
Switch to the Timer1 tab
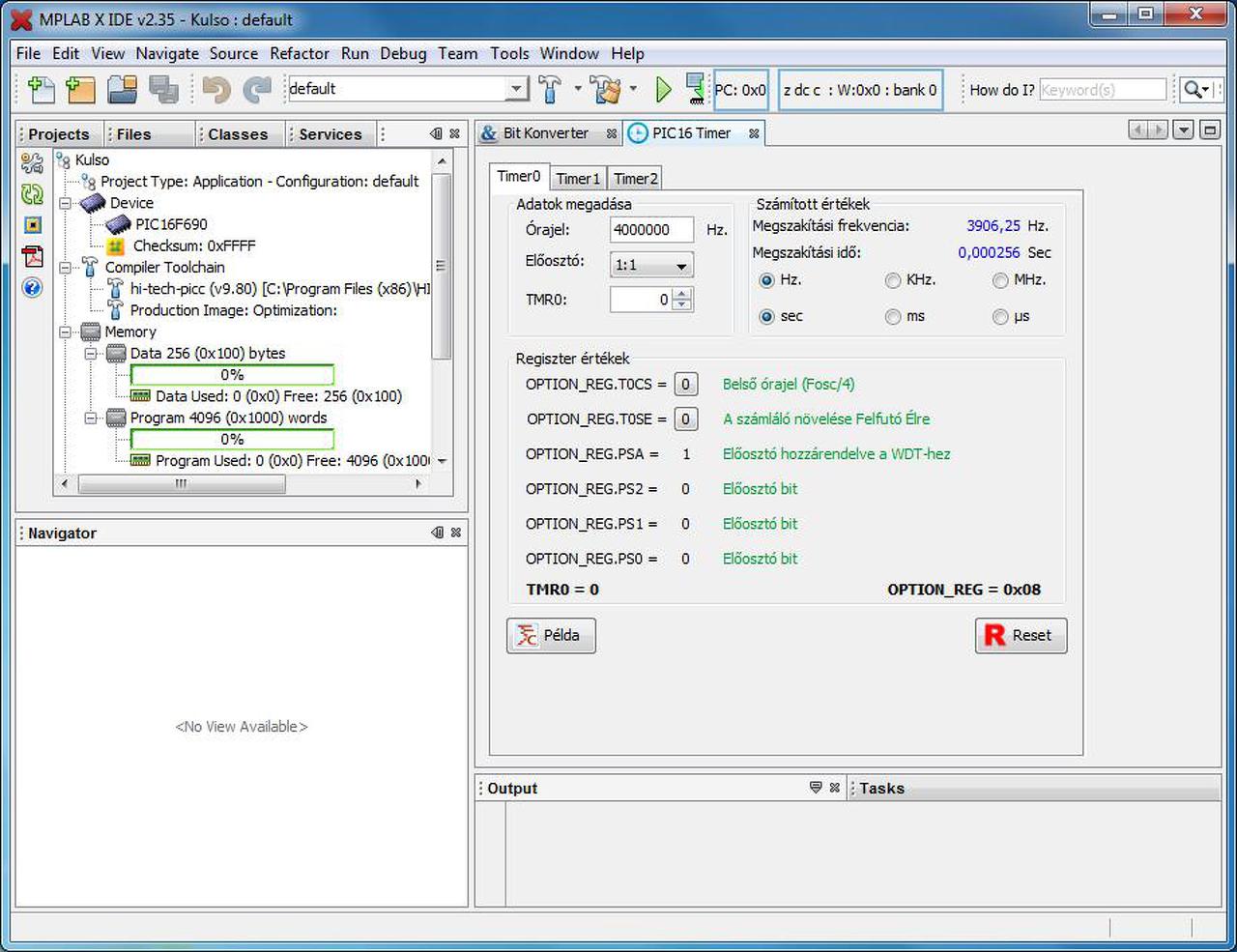[x=578, y=179]
